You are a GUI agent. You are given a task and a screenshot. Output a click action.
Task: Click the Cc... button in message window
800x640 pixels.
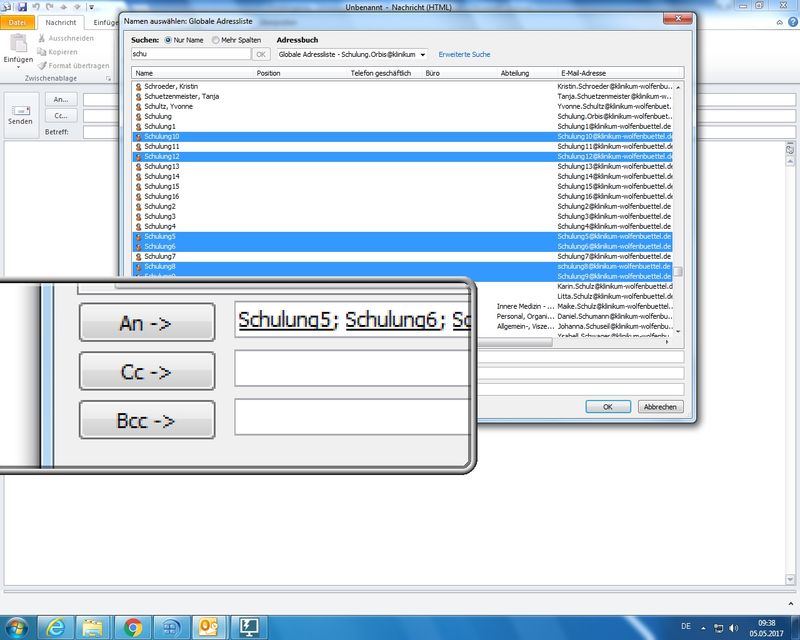61,116
